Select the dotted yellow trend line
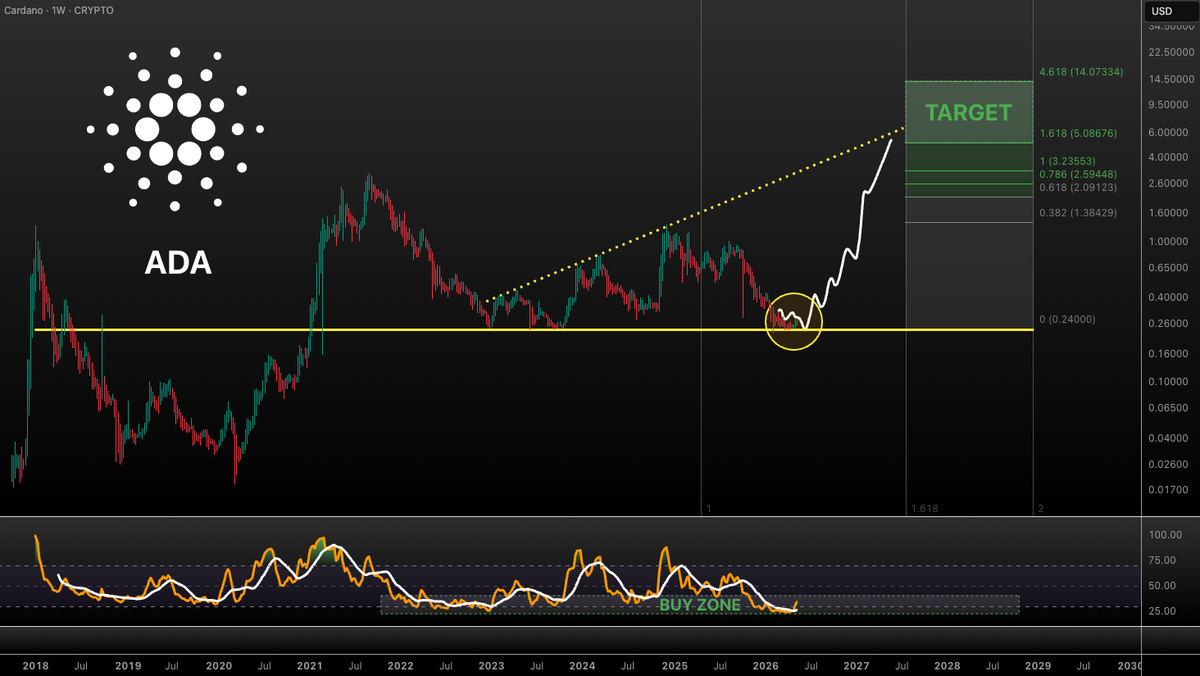The height and width of the screenshot is (676, 1200). click(x=695, y=215)
